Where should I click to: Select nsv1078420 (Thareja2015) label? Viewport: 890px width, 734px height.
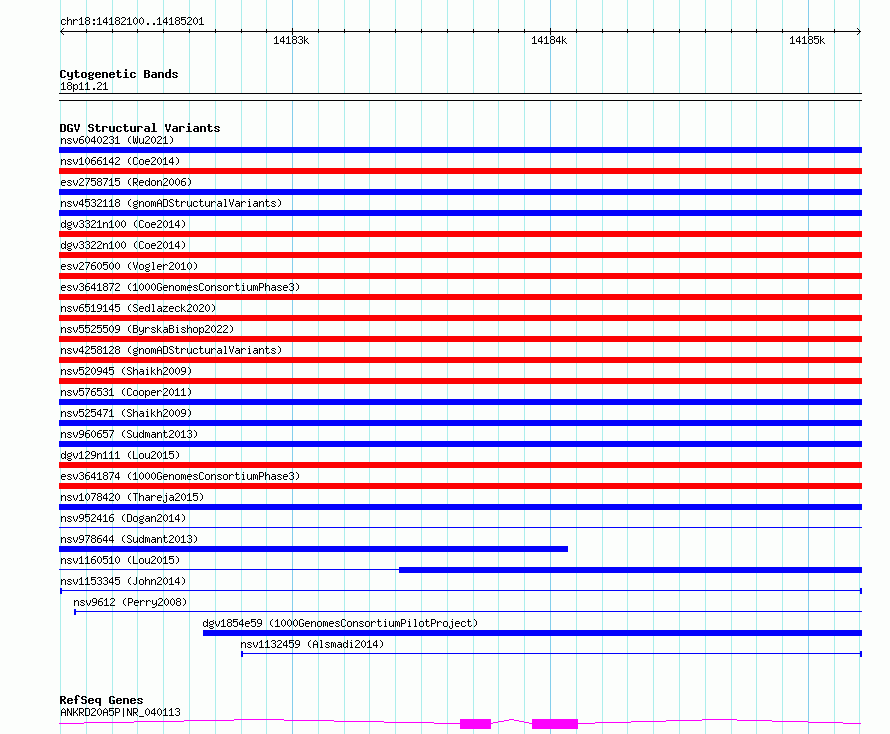(132, 497)
